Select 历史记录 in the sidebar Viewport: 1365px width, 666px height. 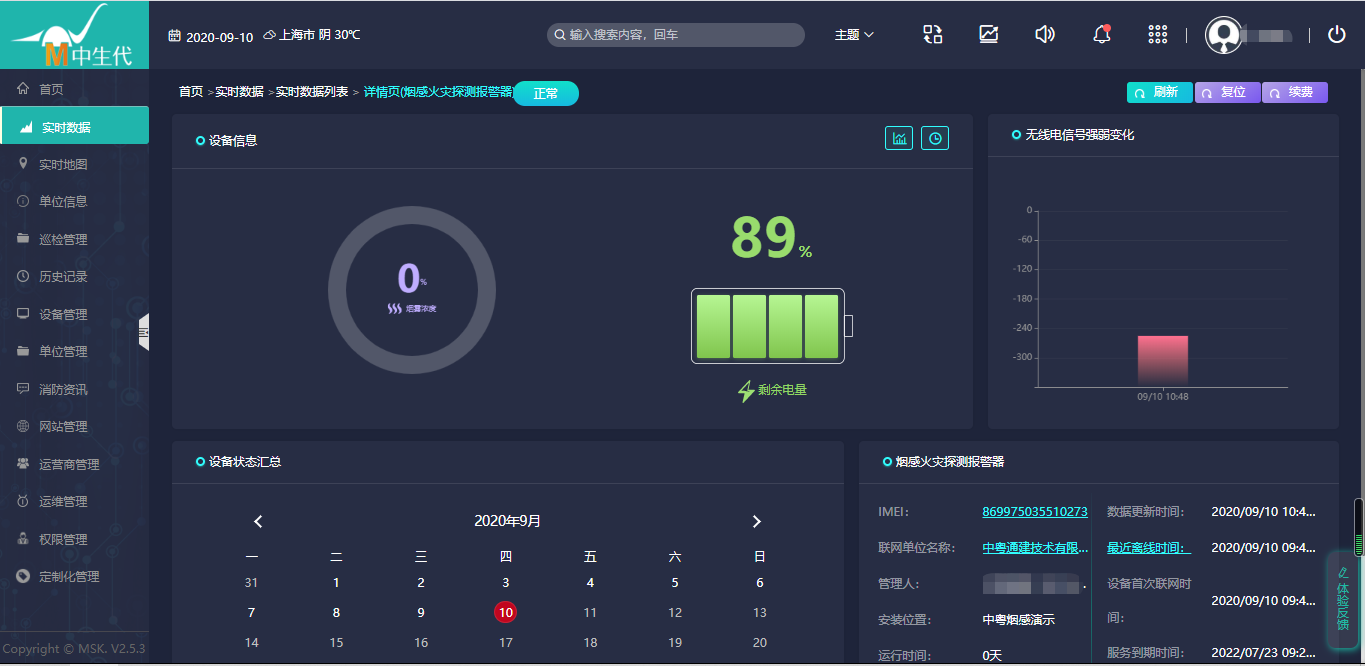click(x=63, y=277)
